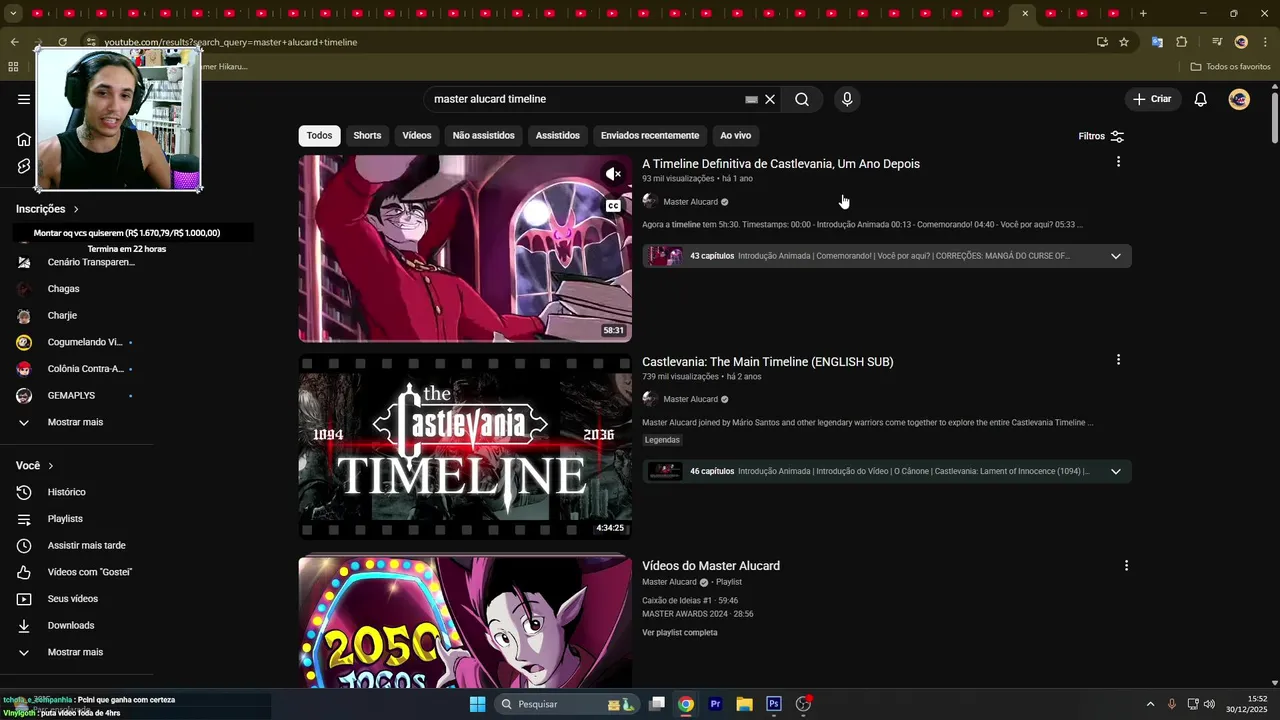The width and height of the screenshot is (1280, 720).
Task: Play the first result's red-coat thumbnail
Action: pyautogui.click(x=465, y=248)
